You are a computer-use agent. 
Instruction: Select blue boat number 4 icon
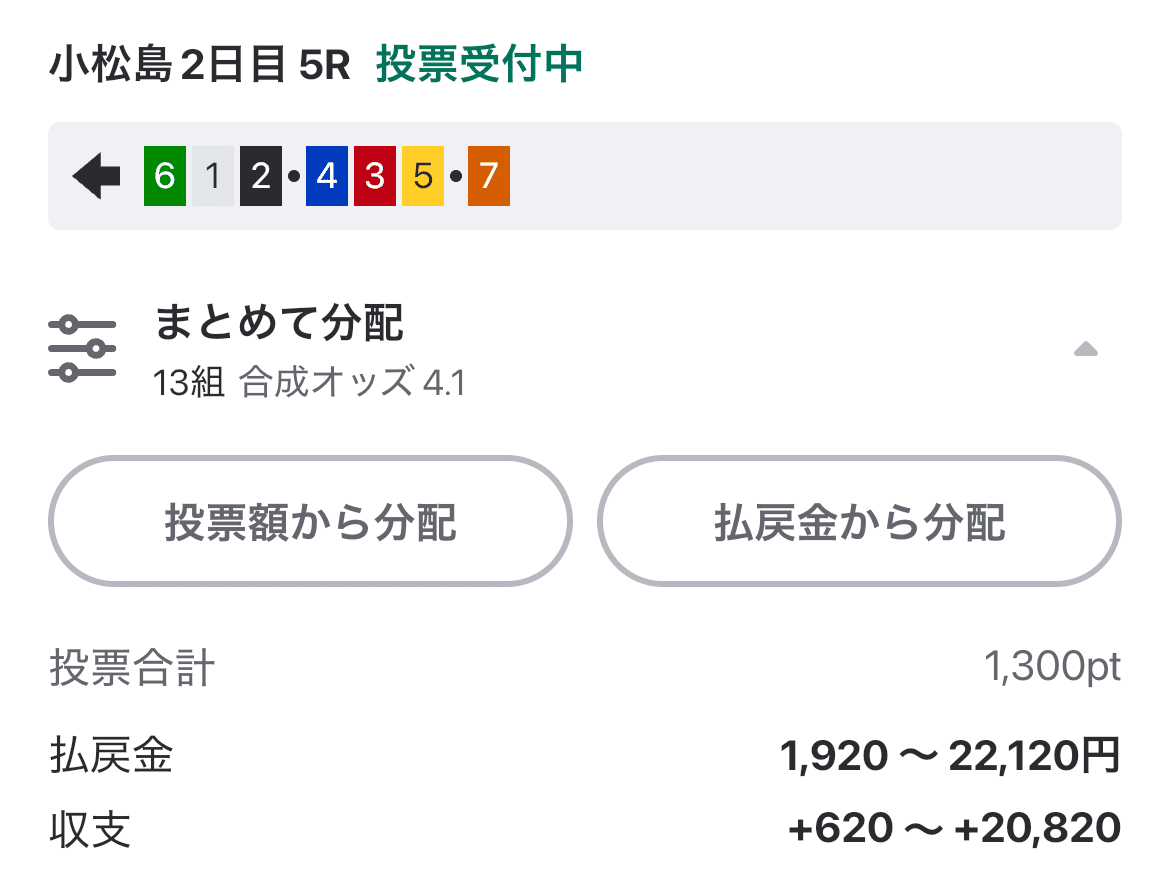[325, 175]
